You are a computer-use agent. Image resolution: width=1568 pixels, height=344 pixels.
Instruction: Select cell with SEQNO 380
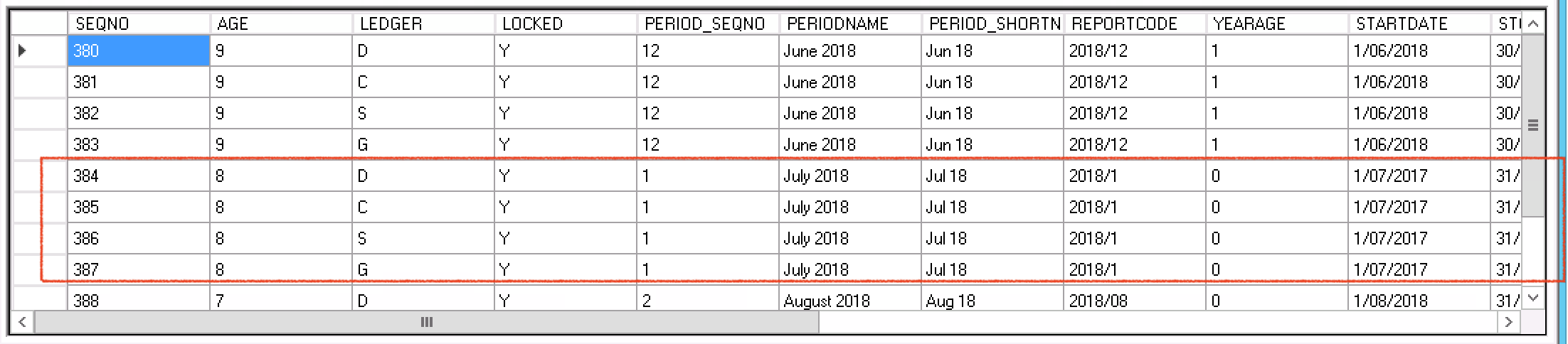point(139,51)
